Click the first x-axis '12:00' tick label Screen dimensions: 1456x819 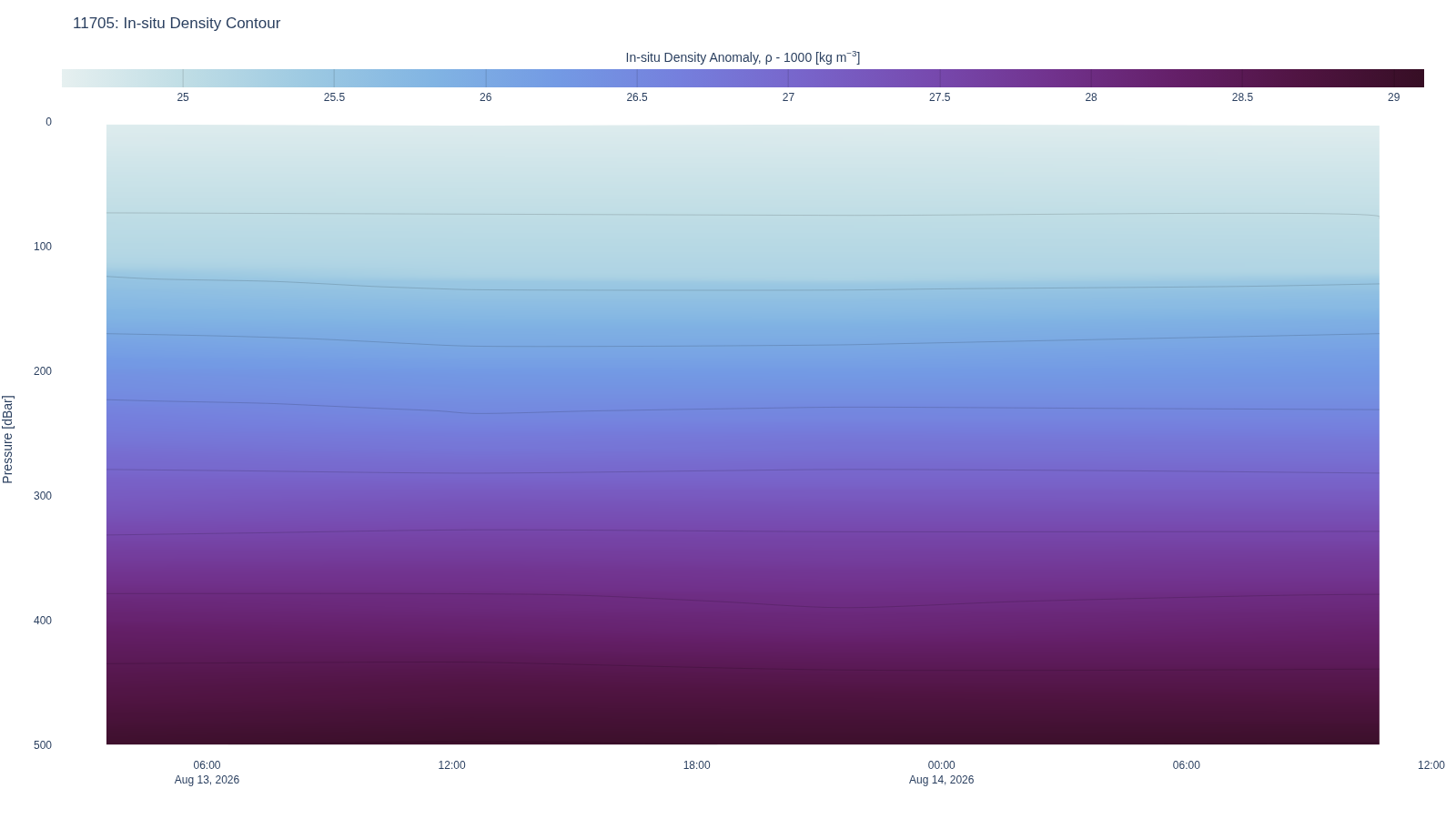[451, 765]
